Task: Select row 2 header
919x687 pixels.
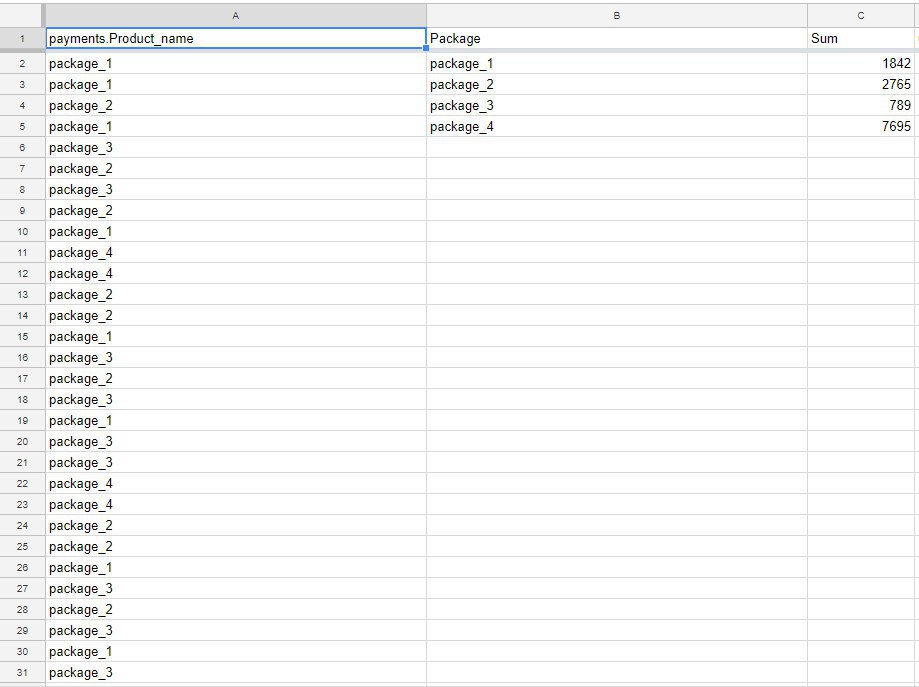Action: (x=22, y=63)
